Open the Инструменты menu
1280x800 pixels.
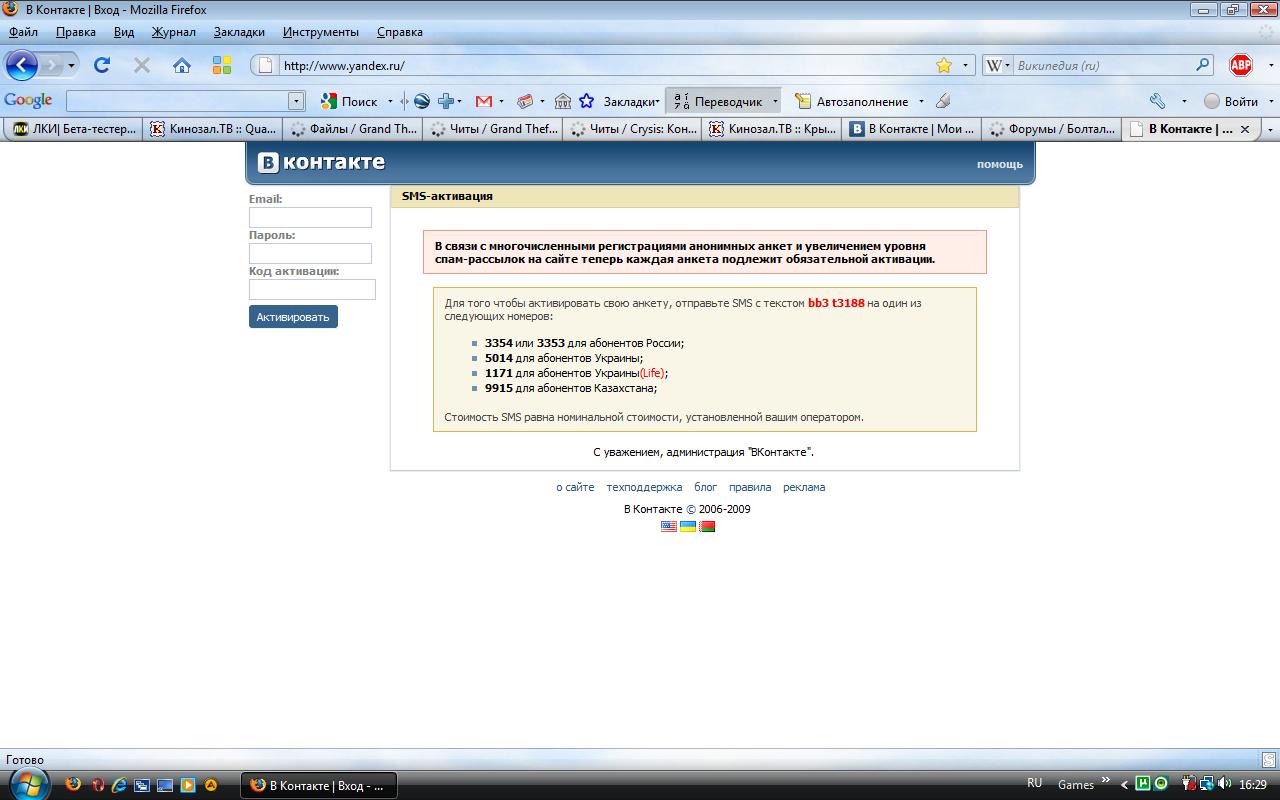[320, 32]
